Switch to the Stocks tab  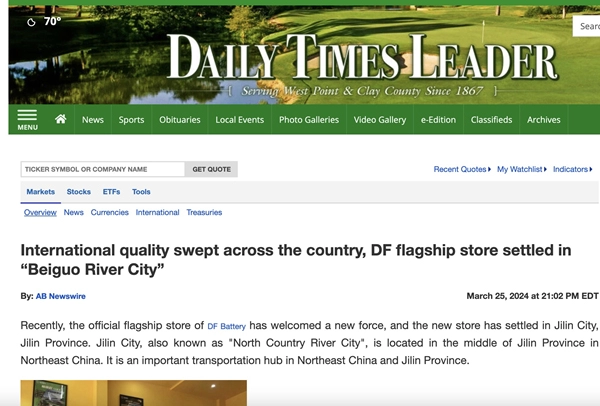click(x=78, y=192)
